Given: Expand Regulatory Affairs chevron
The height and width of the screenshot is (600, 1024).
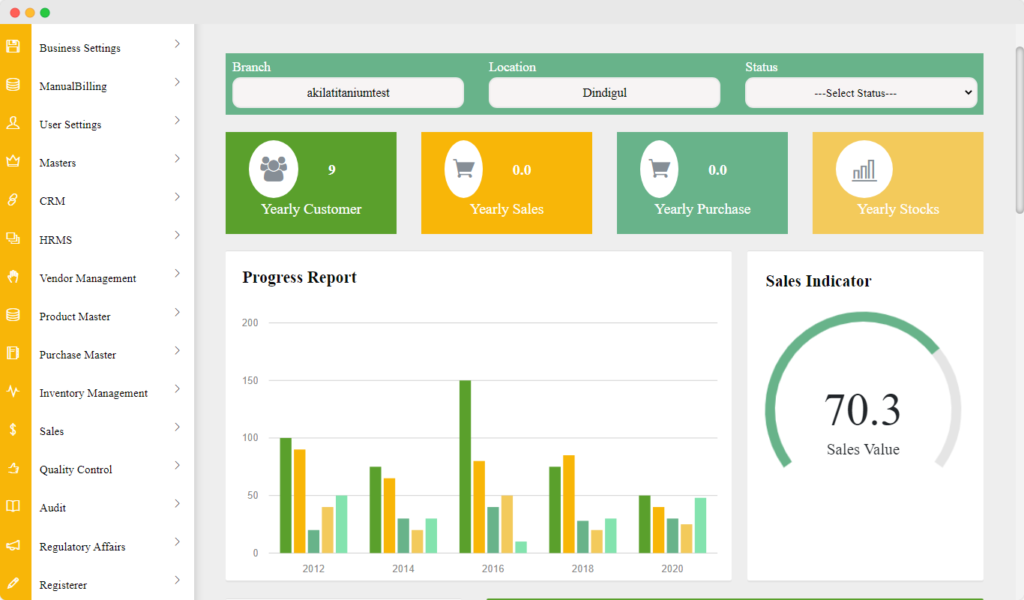Looking at the screenshot, I should [177, 542].
